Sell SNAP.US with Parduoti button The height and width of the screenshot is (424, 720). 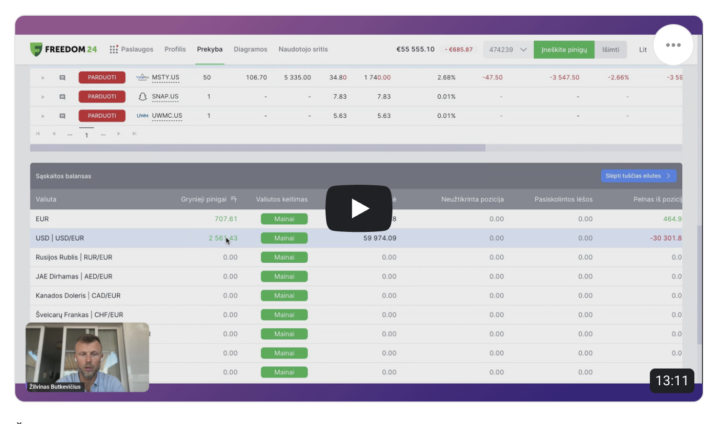(102, 96)
